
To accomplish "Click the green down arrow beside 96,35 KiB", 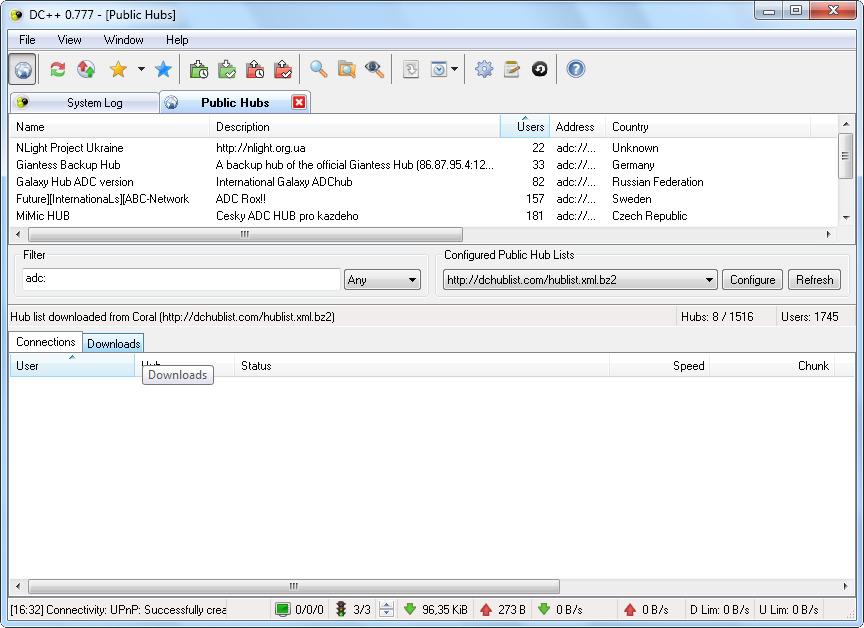I will tap(410, 609).
